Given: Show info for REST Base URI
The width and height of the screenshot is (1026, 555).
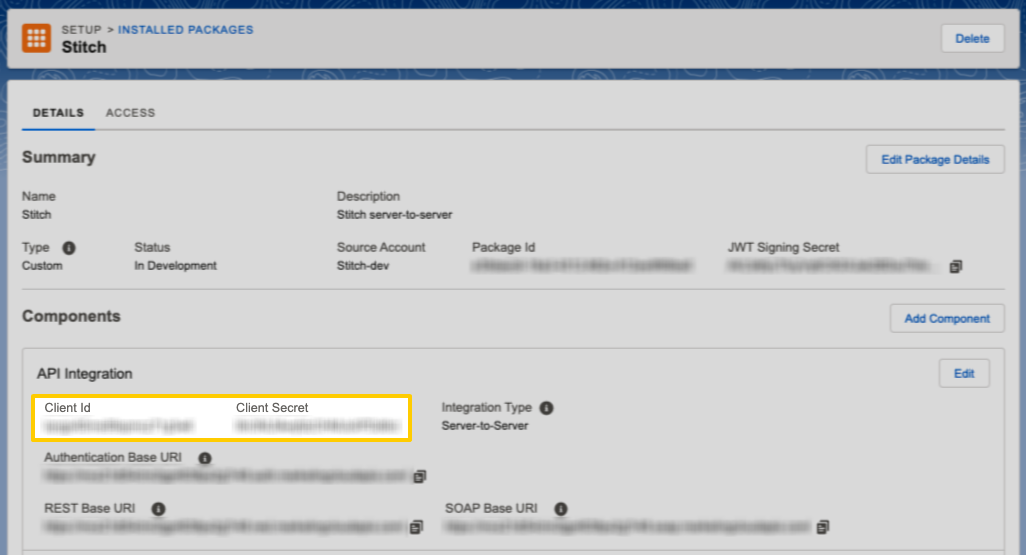Looking at the screenshot, I should [158, 509].
